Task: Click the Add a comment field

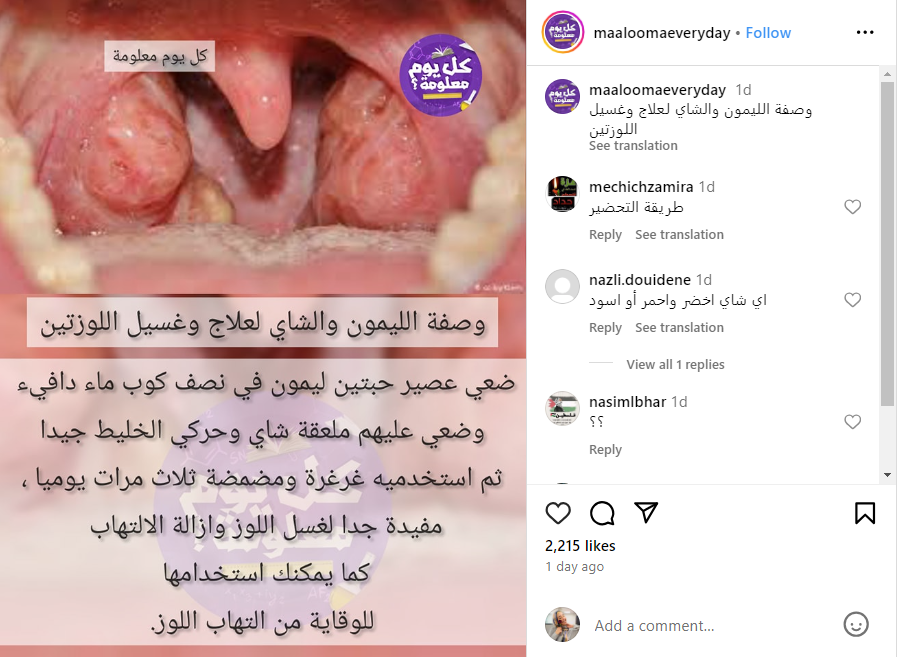Action: [710, 625]
